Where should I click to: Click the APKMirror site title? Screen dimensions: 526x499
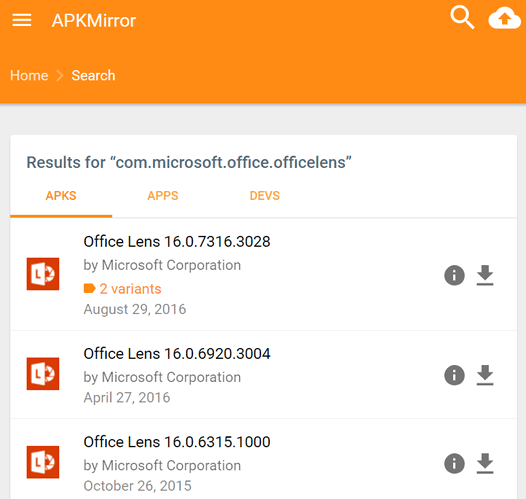(94, 20)
